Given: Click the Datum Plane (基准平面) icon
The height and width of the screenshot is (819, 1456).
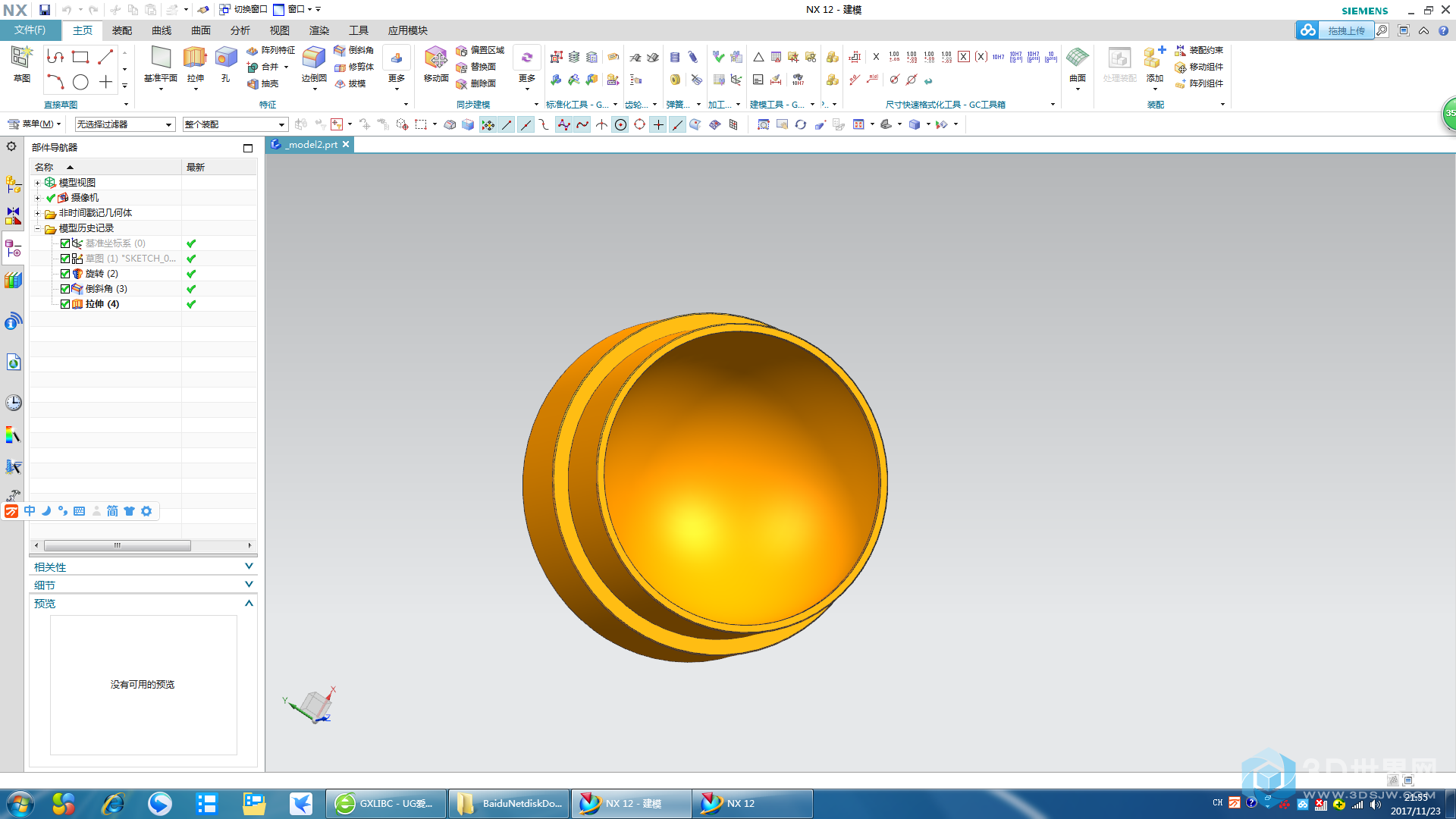Looking at the screenshot, I should [x=161, y=58].
